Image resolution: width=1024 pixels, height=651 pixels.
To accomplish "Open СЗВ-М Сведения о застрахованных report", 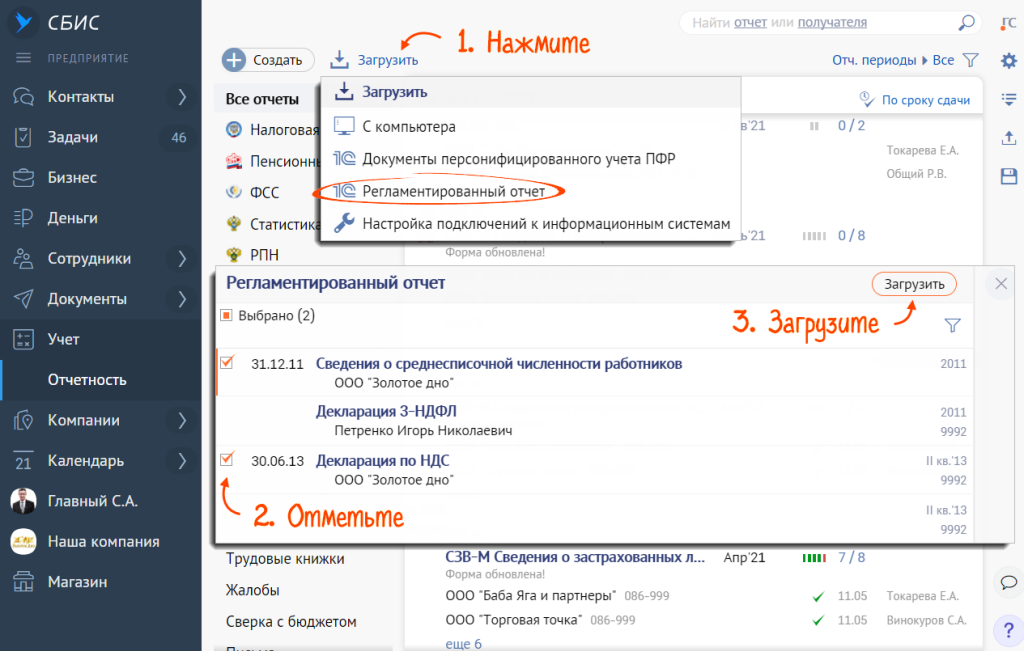I will point(575,557).
